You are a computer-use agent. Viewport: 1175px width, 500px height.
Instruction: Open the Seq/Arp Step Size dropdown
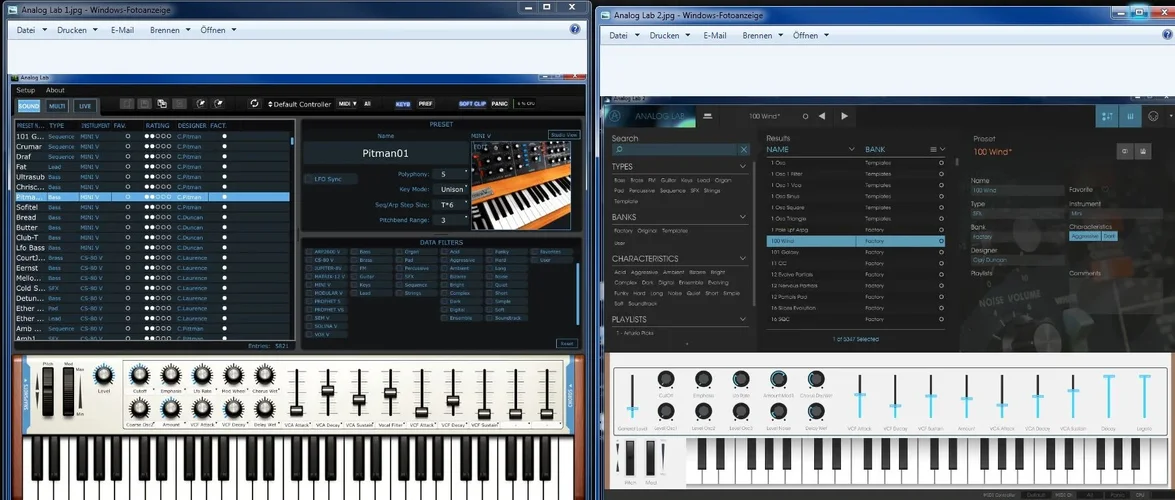coord(451,205)
